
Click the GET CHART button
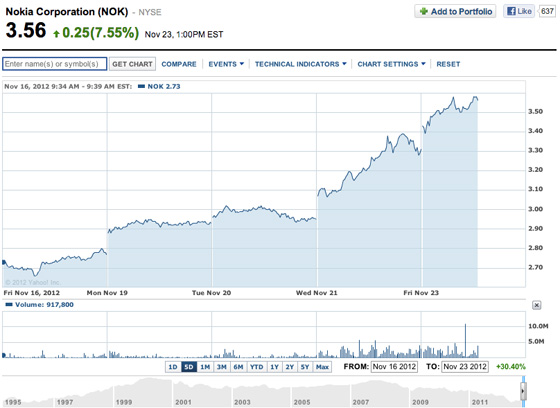pos(132,64)
